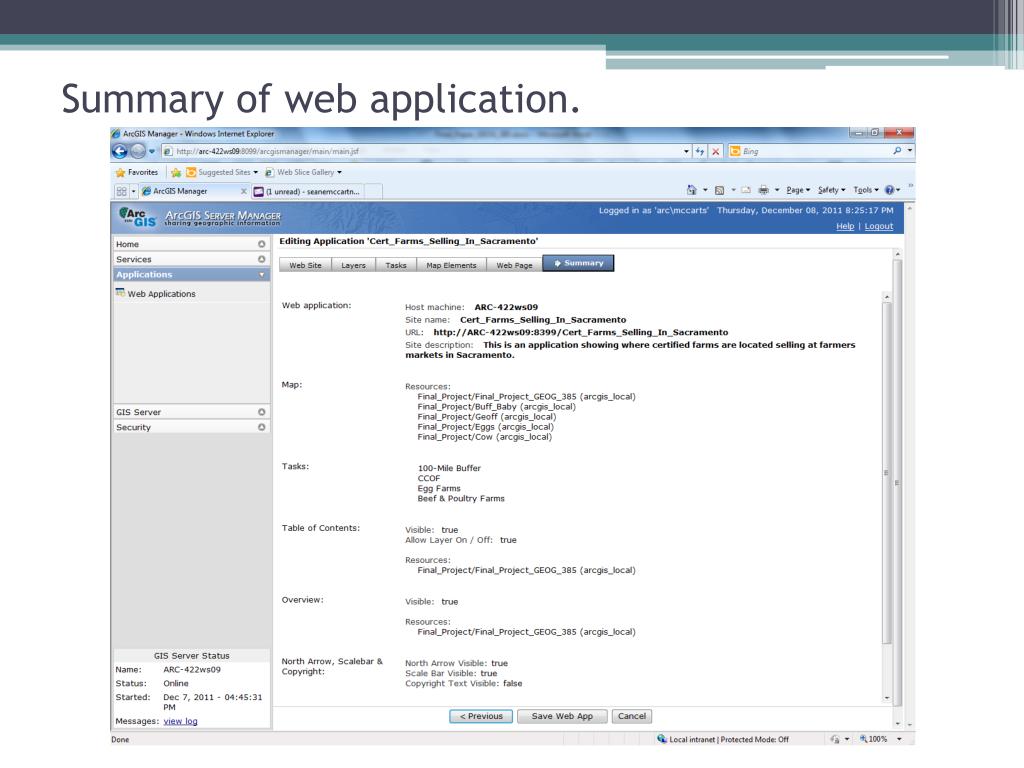Click the Local intranet zone icon

(662, 739)
